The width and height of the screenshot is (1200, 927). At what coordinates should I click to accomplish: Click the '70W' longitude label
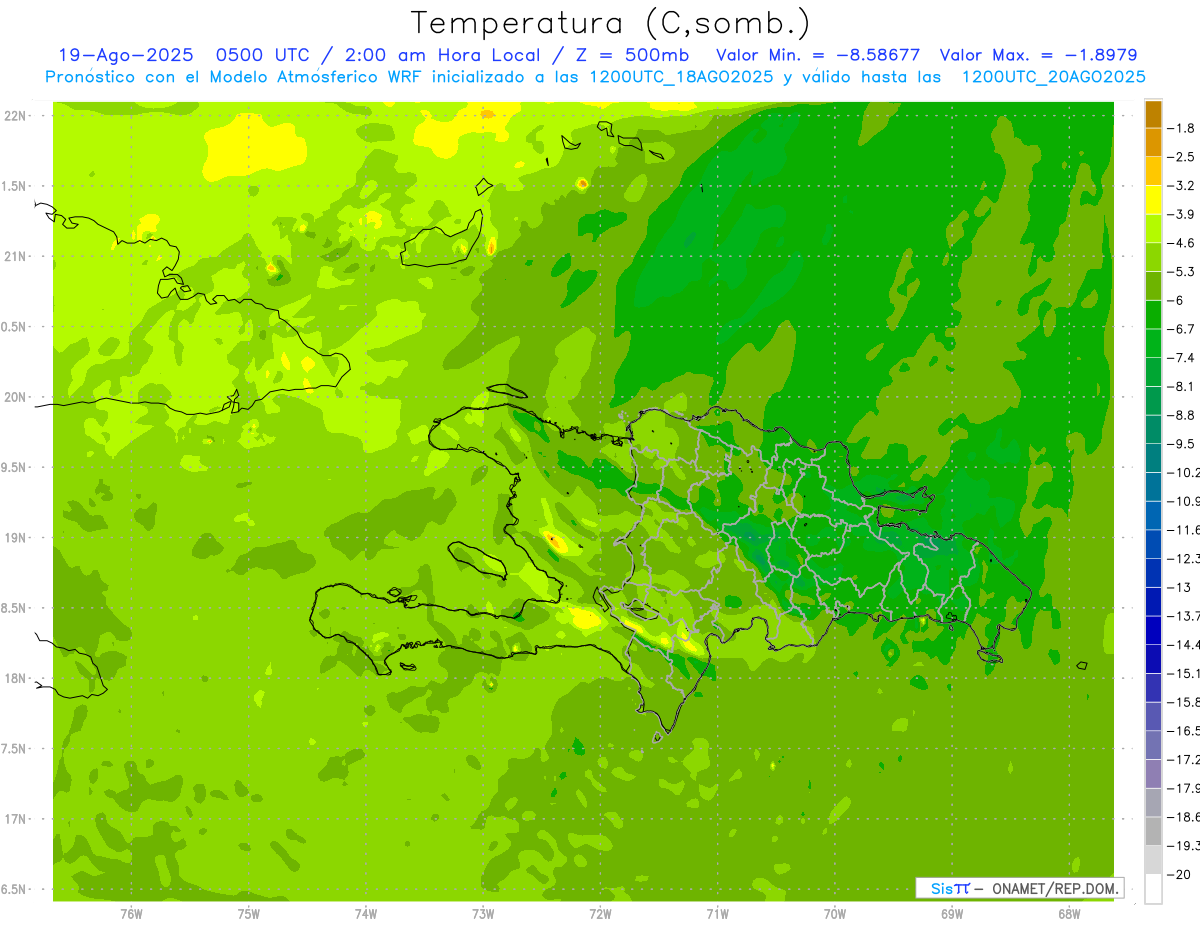pos(835,914)
